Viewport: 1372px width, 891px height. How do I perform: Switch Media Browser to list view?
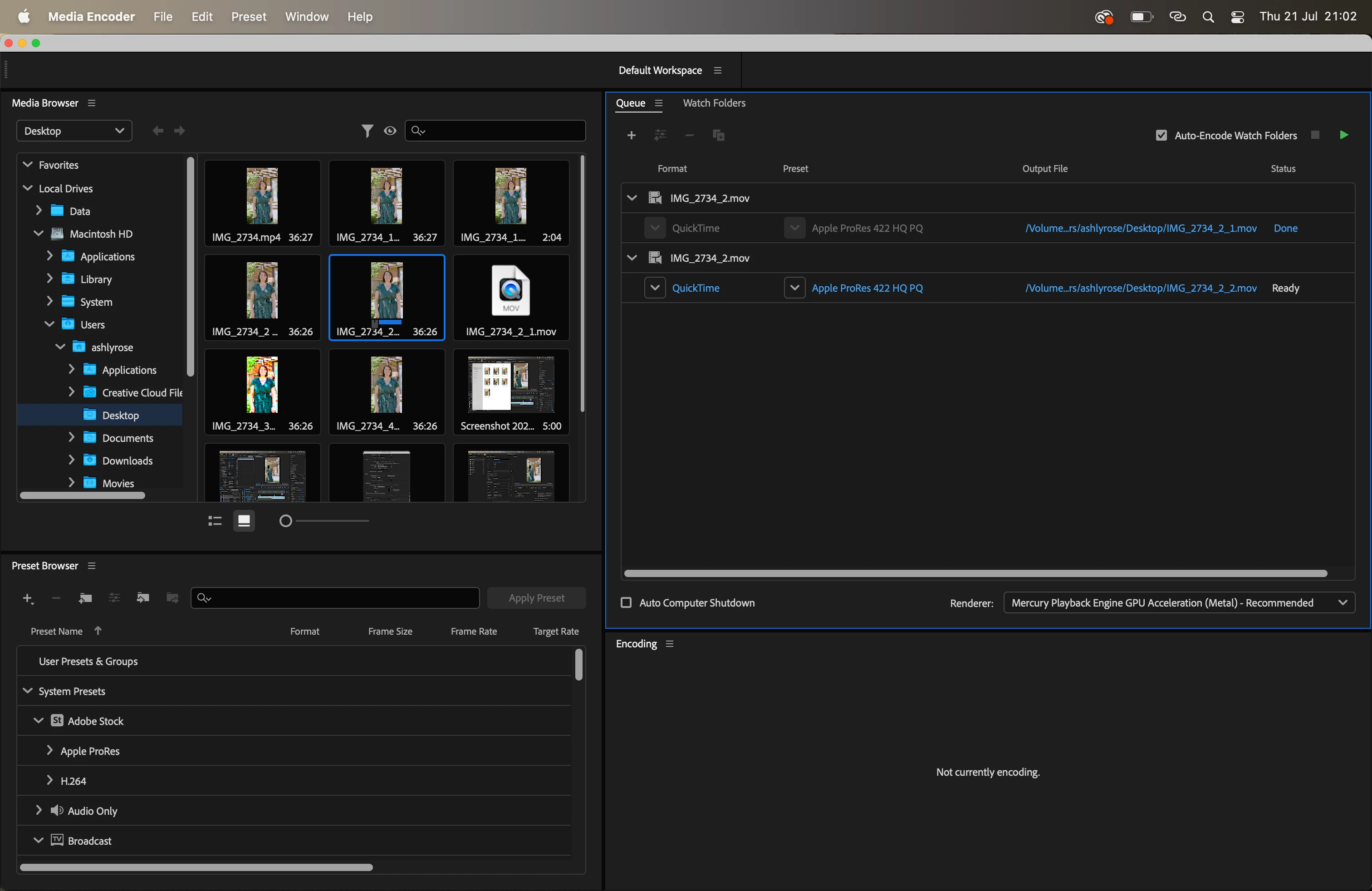coord(215,521)
